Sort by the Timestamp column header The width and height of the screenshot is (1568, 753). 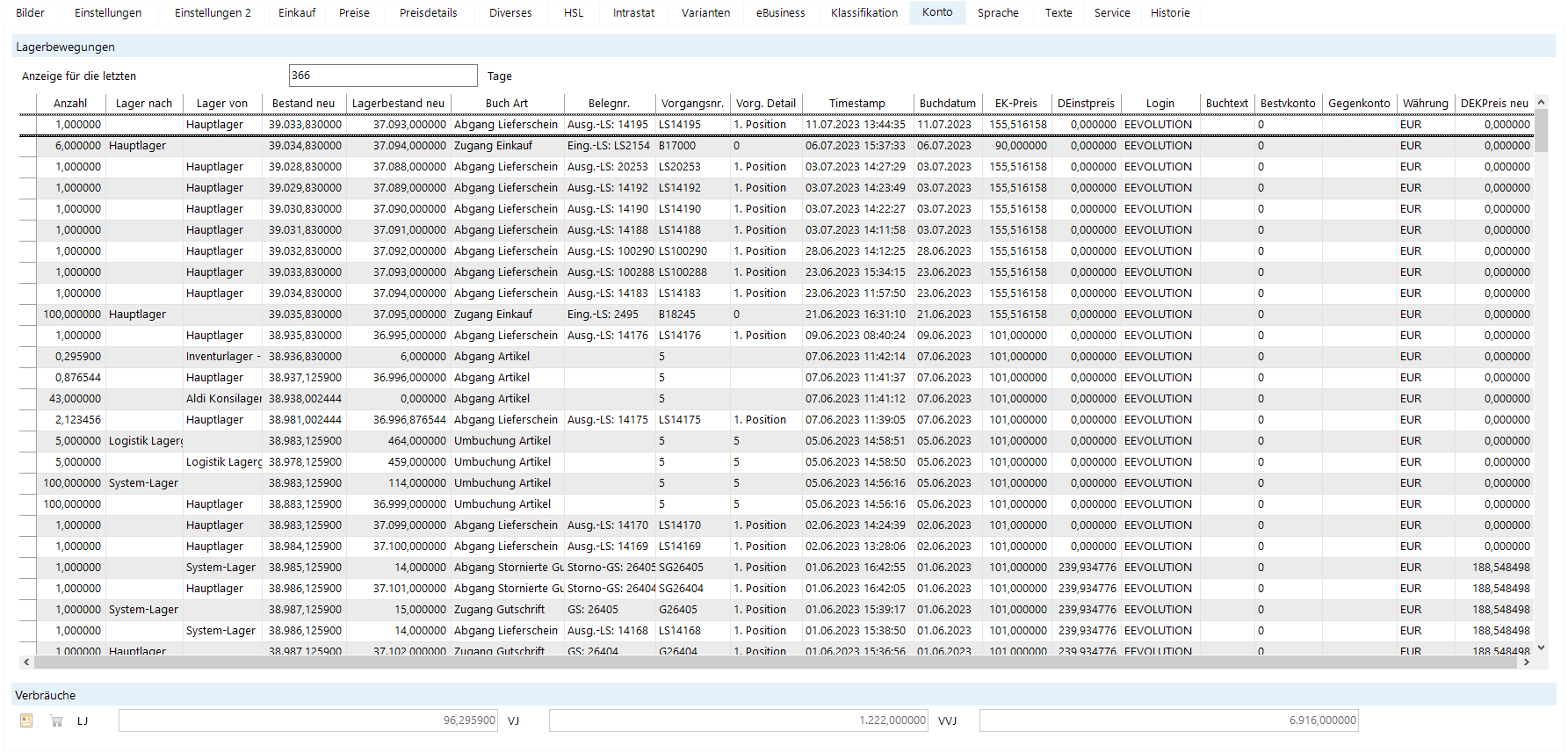856,104
